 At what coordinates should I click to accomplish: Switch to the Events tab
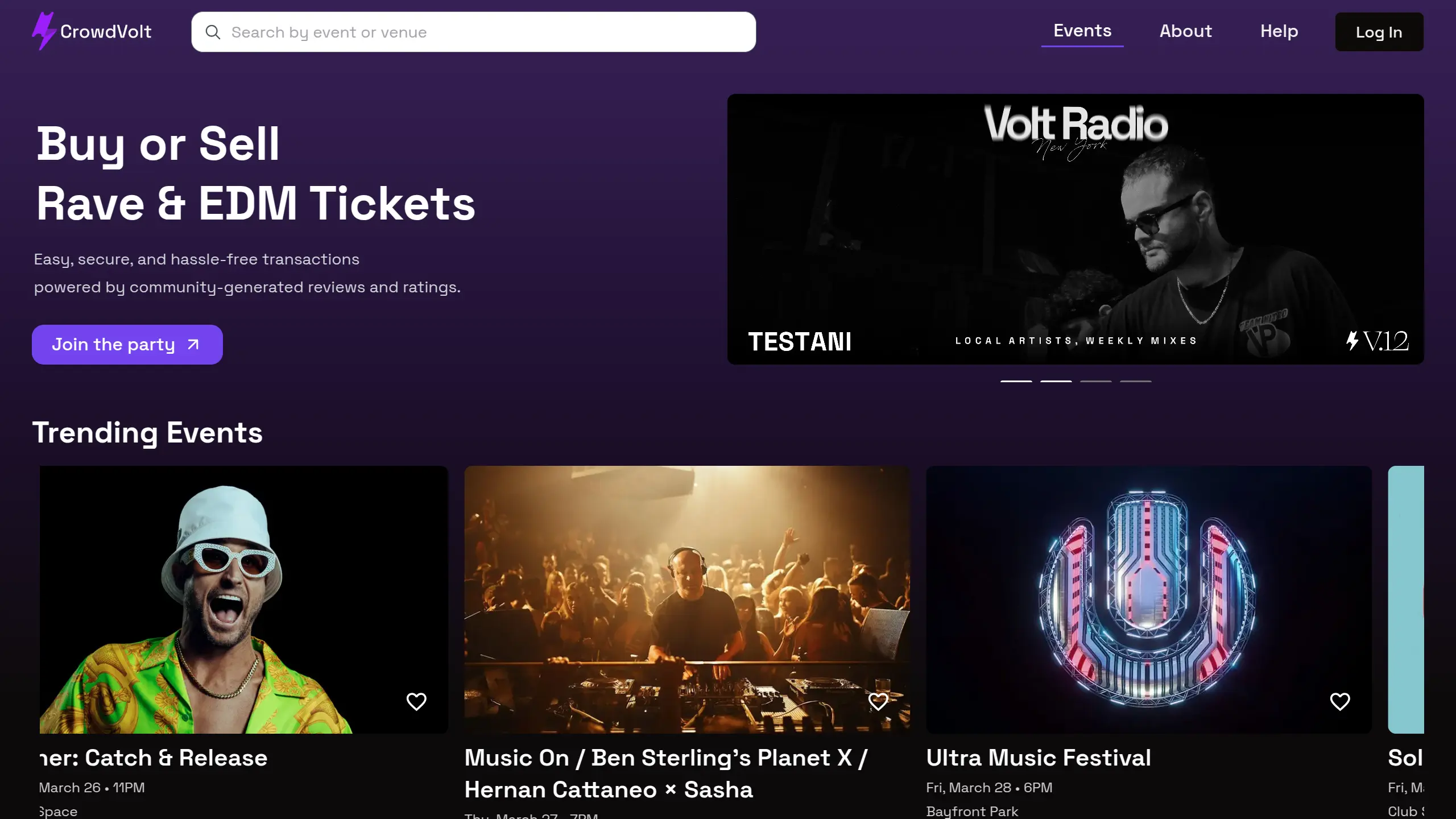[x=1082, y=31]
